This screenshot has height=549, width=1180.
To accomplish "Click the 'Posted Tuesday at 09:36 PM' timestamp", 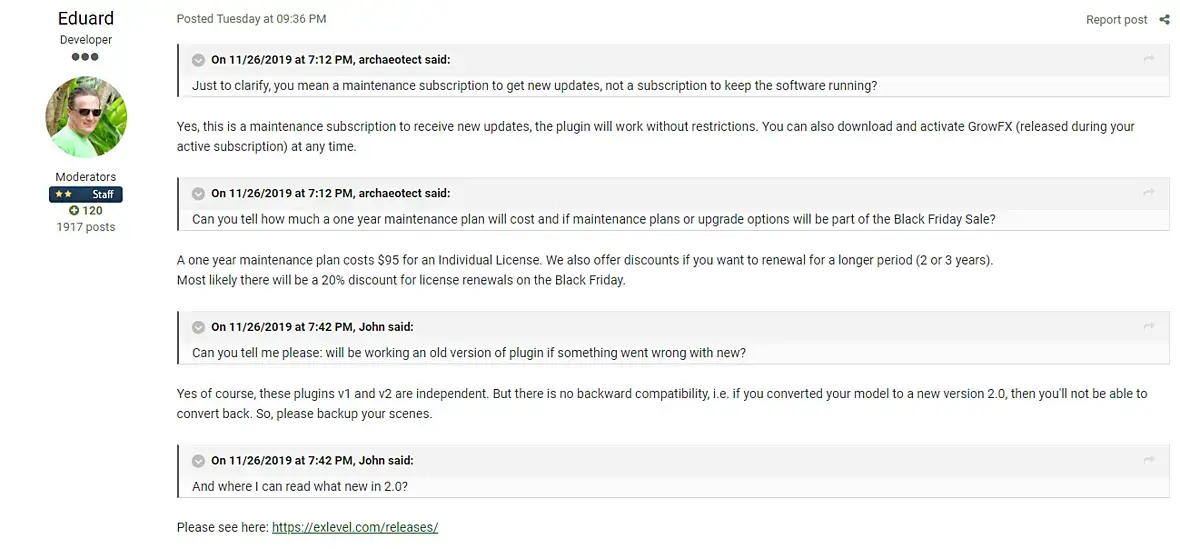I will point(251,19).
